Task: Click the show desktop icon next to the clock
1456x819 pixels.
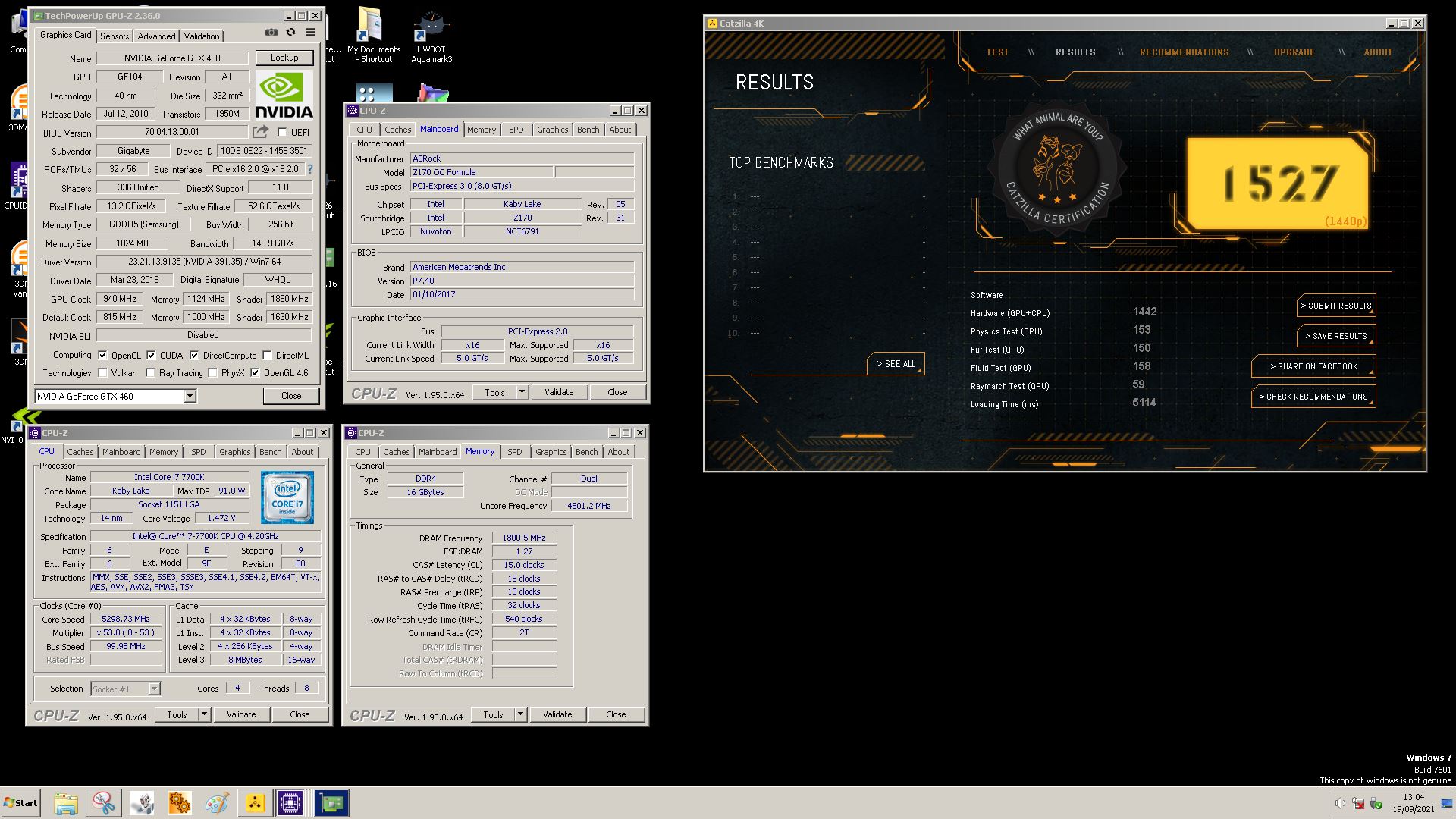Action: tap(1447, 803)
